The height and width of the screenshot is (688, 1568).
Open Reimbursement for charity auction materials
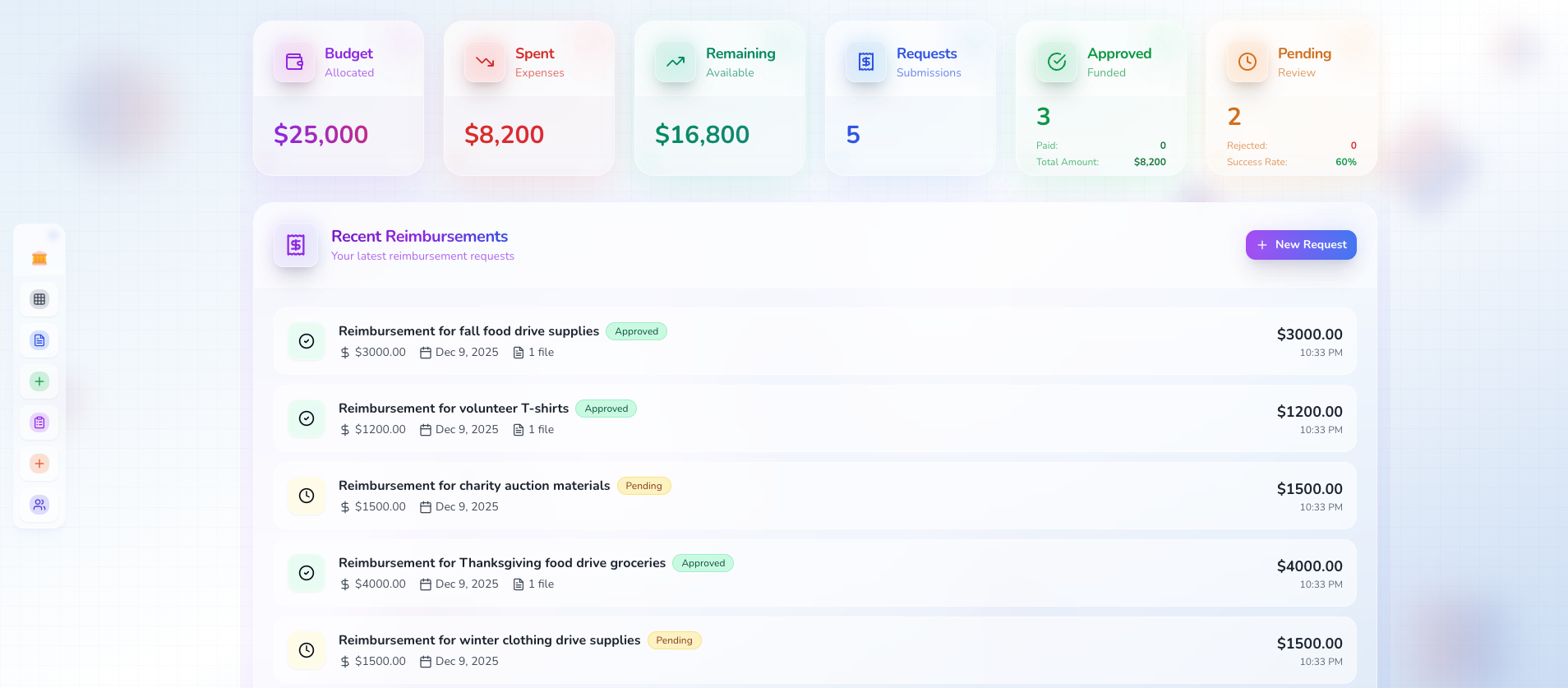click(x=474, y=486)
